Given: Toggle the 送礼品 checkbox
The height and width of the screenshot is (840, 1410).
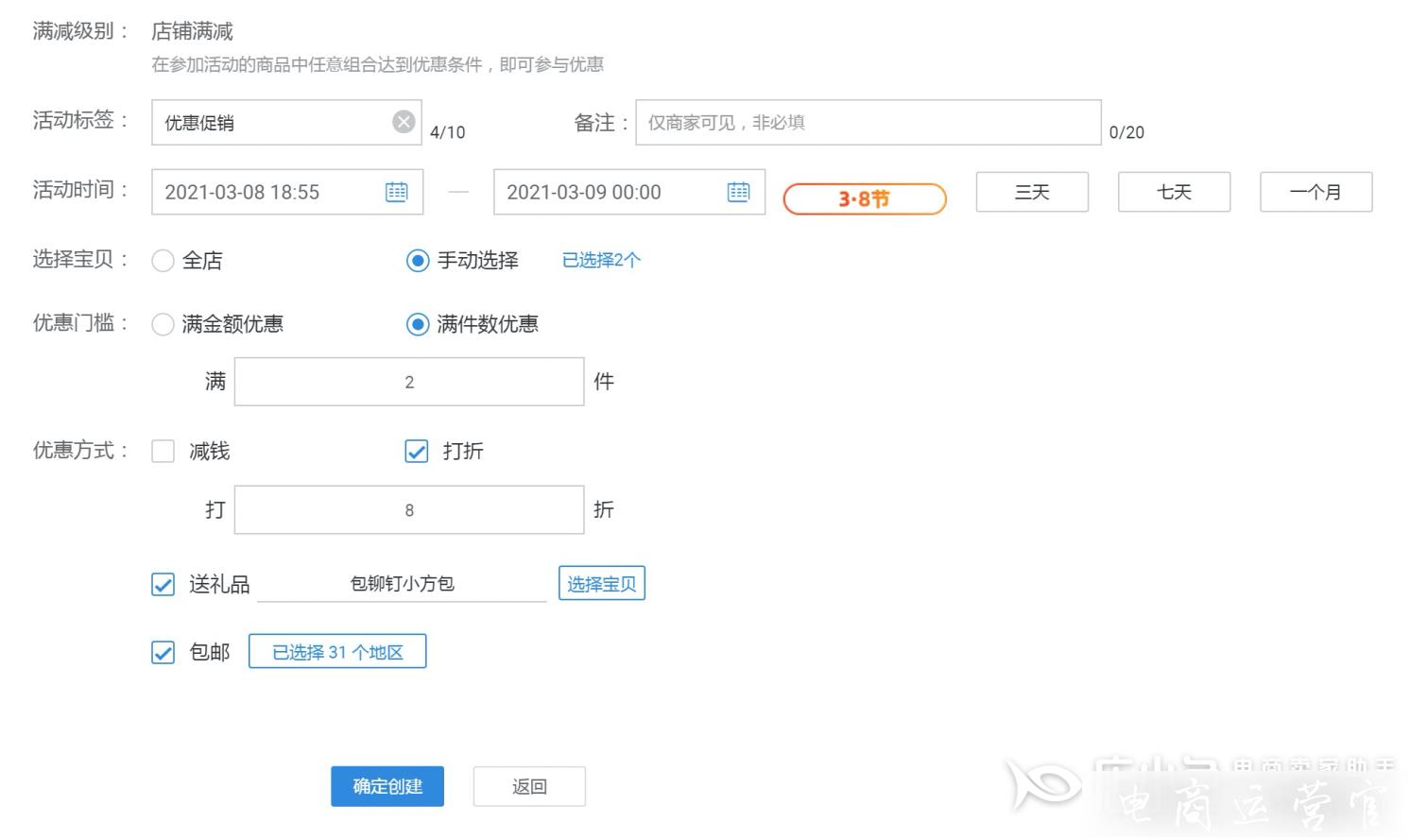Looking at the screenshot, I should click(x=163, y=585).
